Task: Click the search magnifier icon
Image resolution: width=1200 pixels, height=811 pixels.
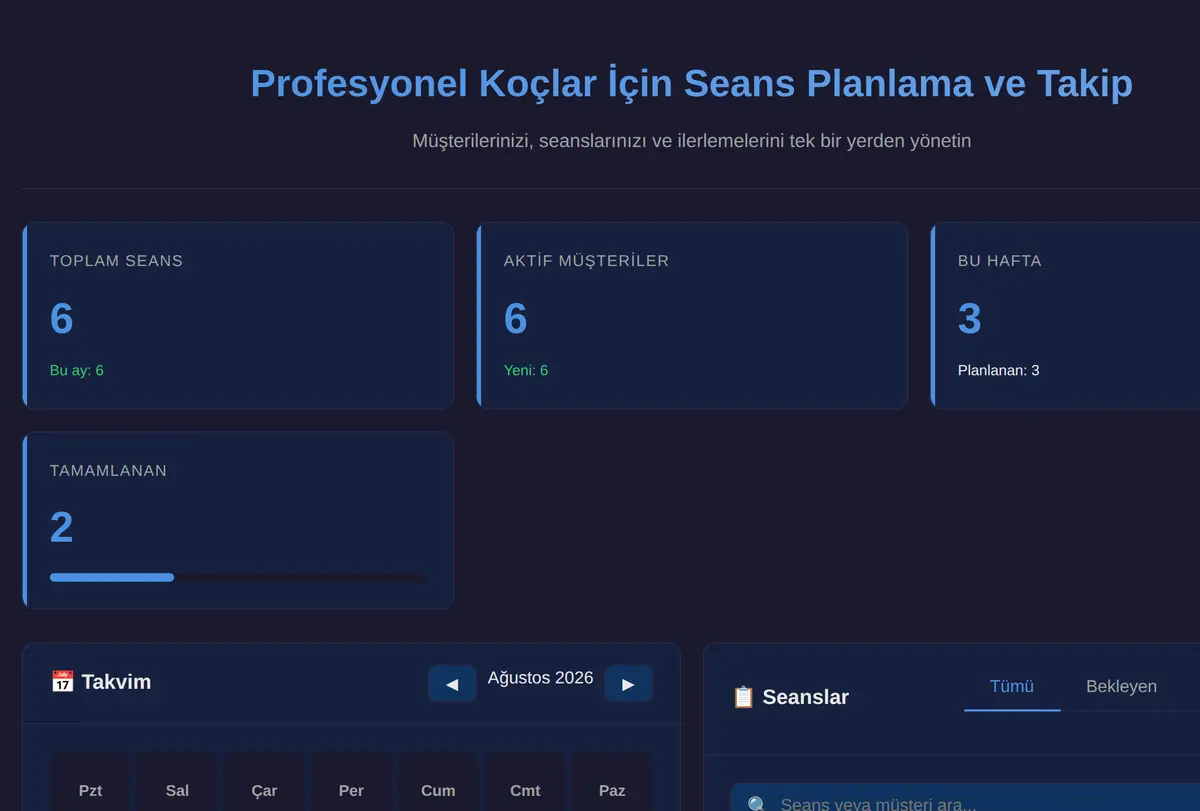Action: click(758, 805)
